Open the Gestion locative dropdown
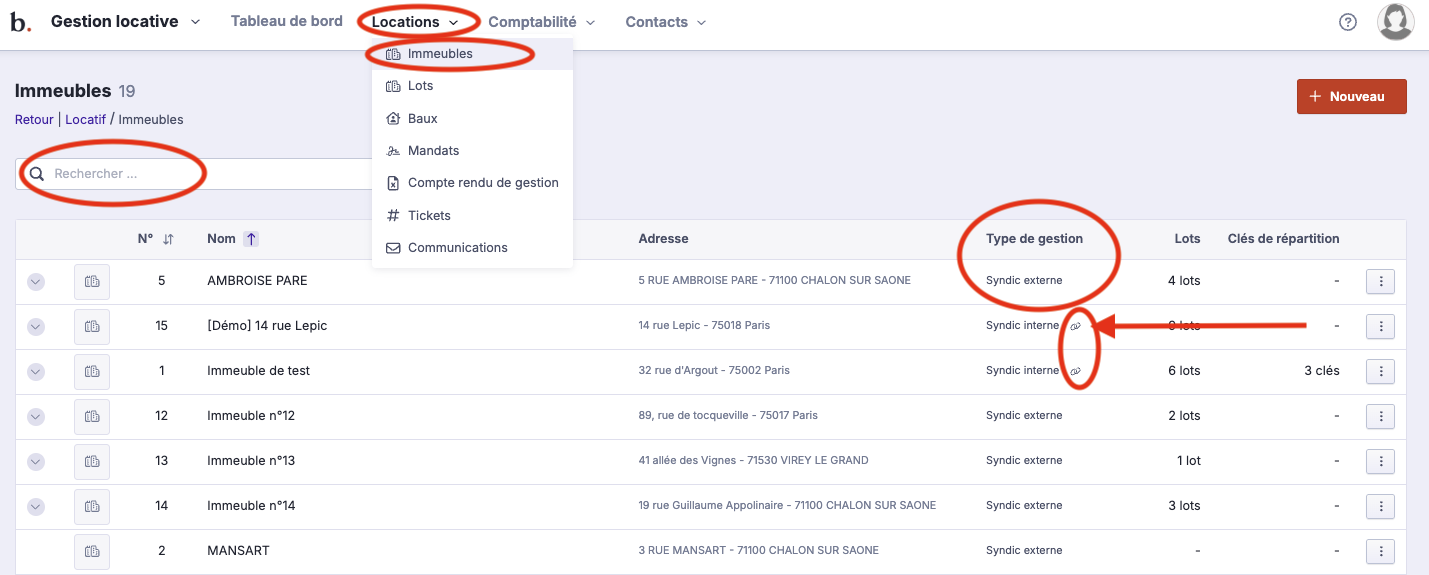This screenshot has height=575, width=1429. (125, 22)
